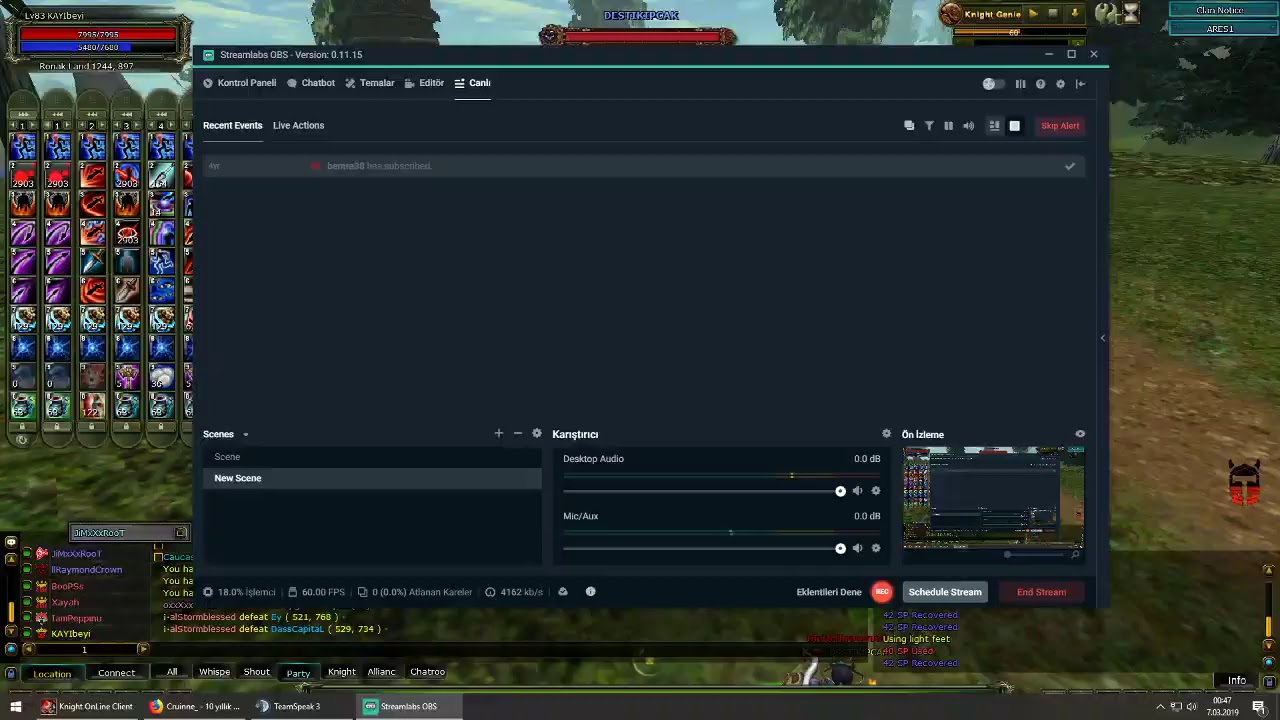1280x720 pixels.
Task: Open the recent events filter funnel
Action: pos(929,126)
